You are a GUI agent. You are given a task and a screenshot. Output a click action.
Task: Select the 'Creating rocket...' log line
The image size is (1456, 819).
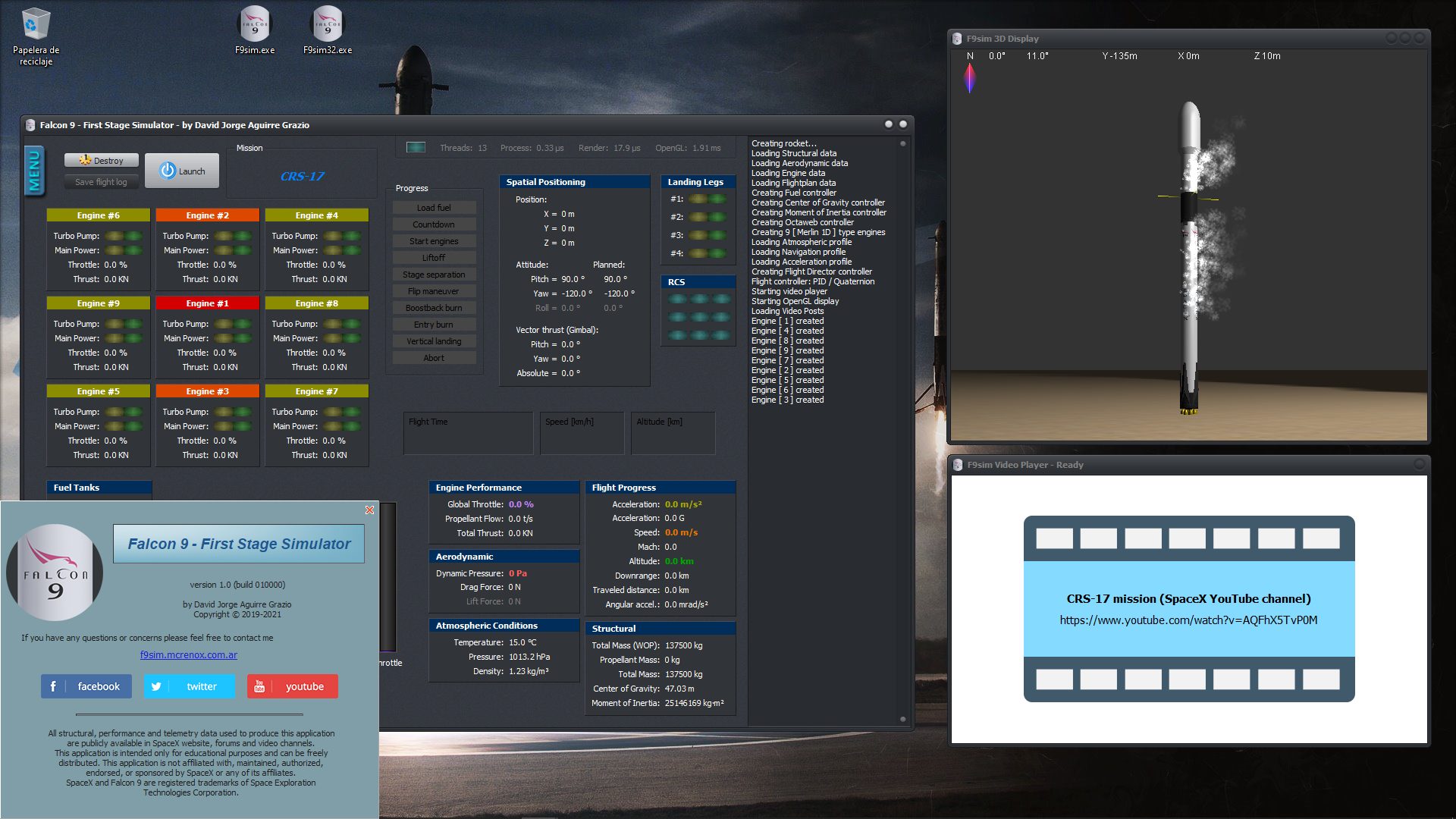pyautogui.click(x=784, y=143)
